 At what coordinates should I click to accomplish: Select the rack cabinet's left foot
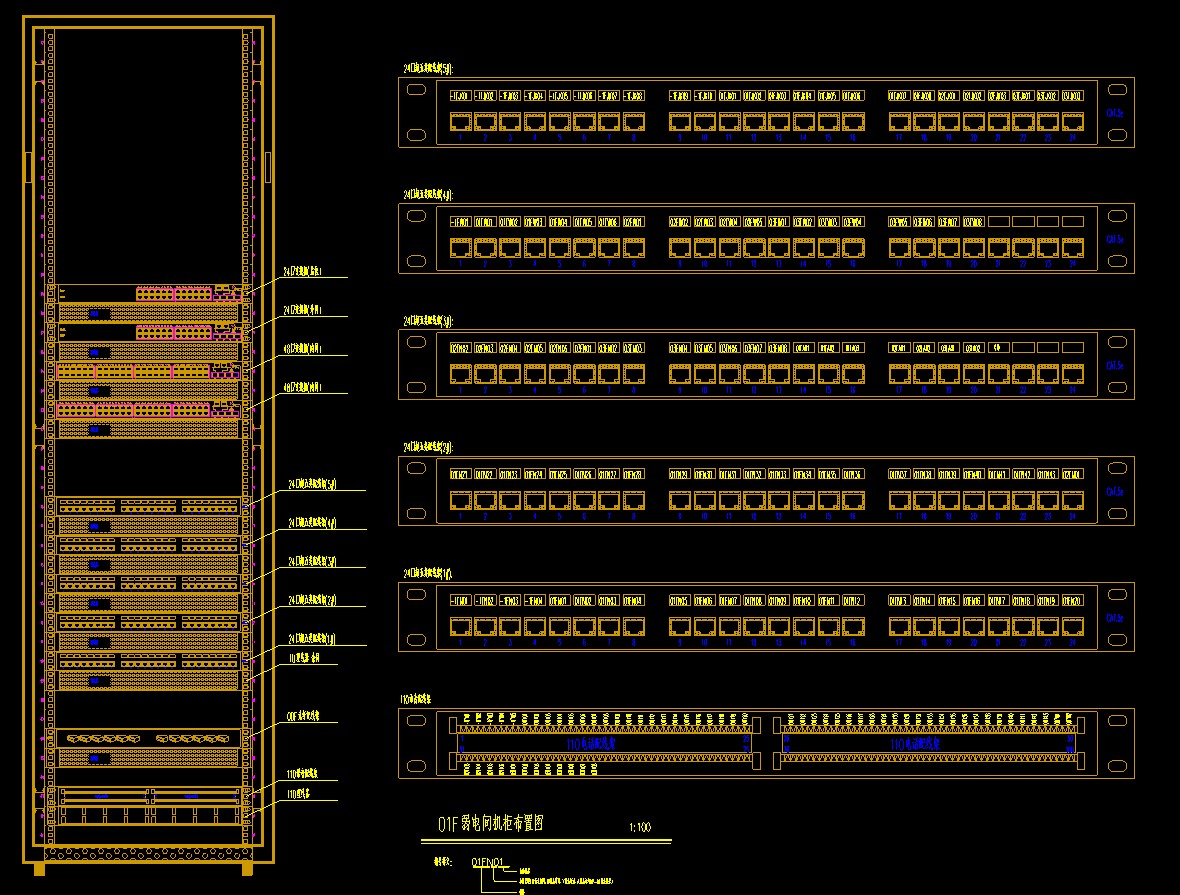[x=40, y=868]
